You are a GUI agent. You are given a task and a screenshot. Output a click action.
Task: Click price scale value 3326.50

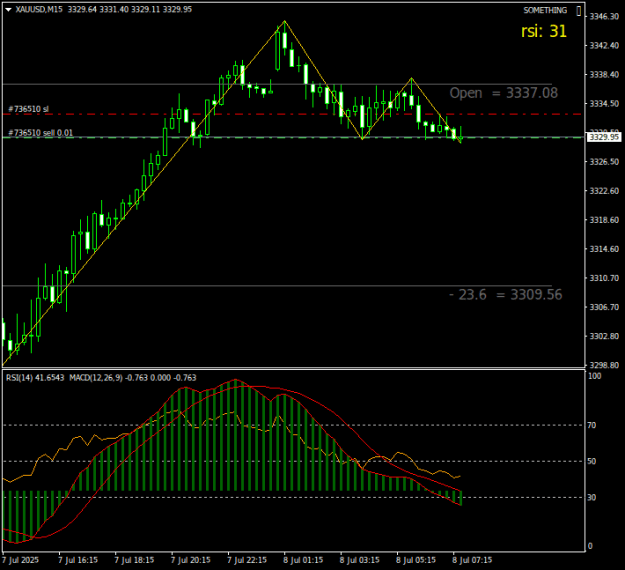pos(604,162)
